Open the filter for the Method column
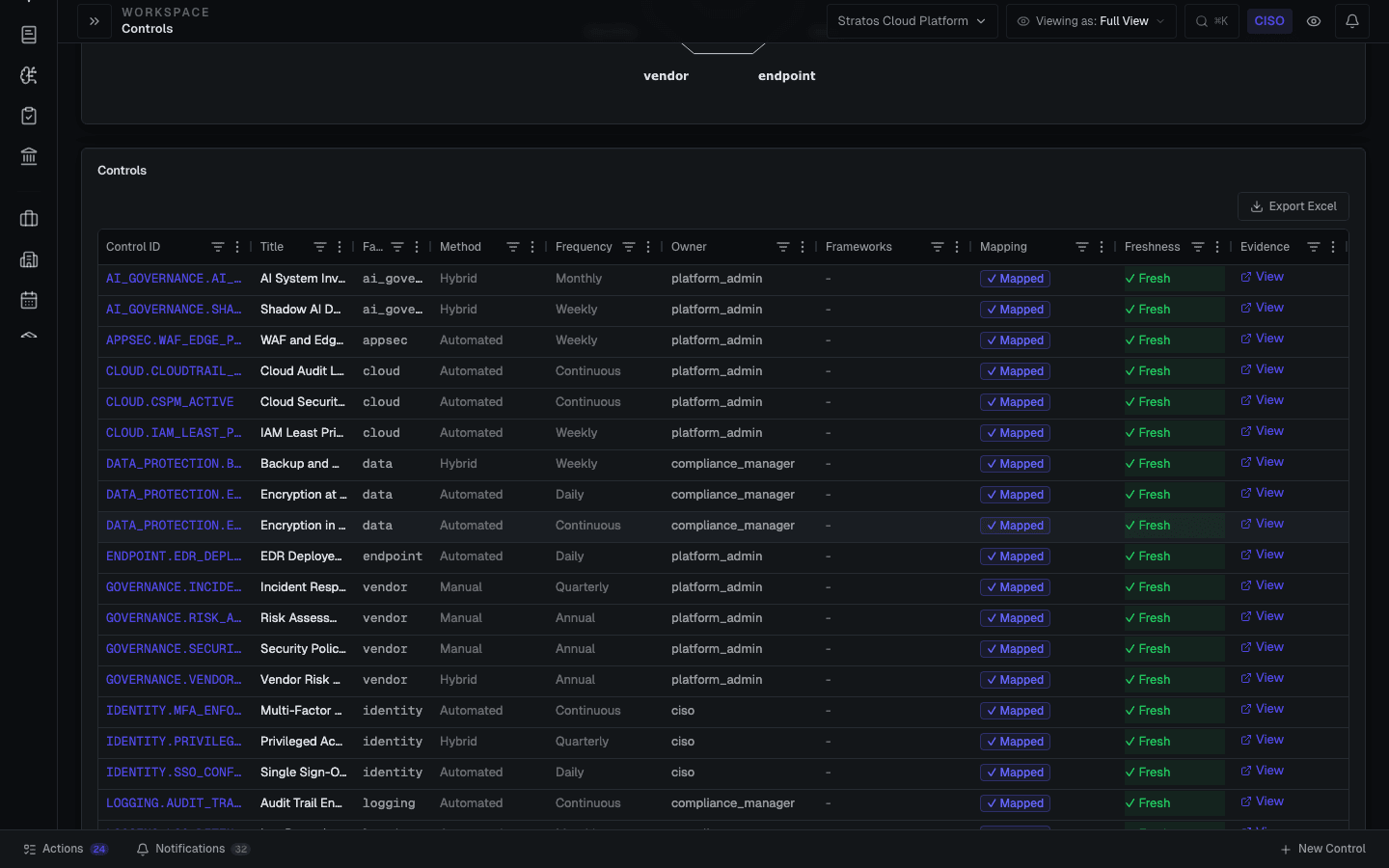1389x868 pixels. [x=513, y=247]
